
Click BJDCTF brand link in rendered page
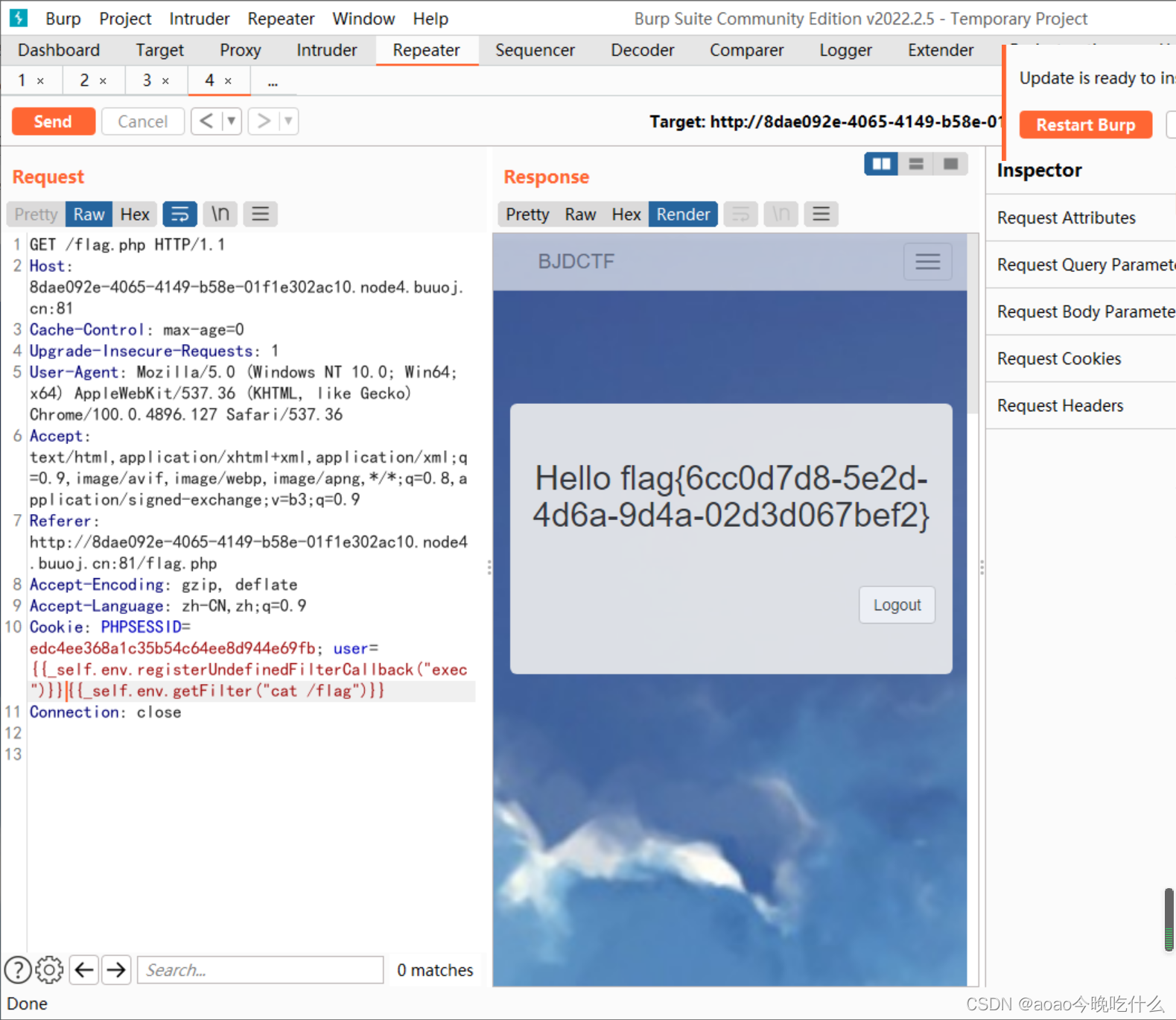pos(576,262)
